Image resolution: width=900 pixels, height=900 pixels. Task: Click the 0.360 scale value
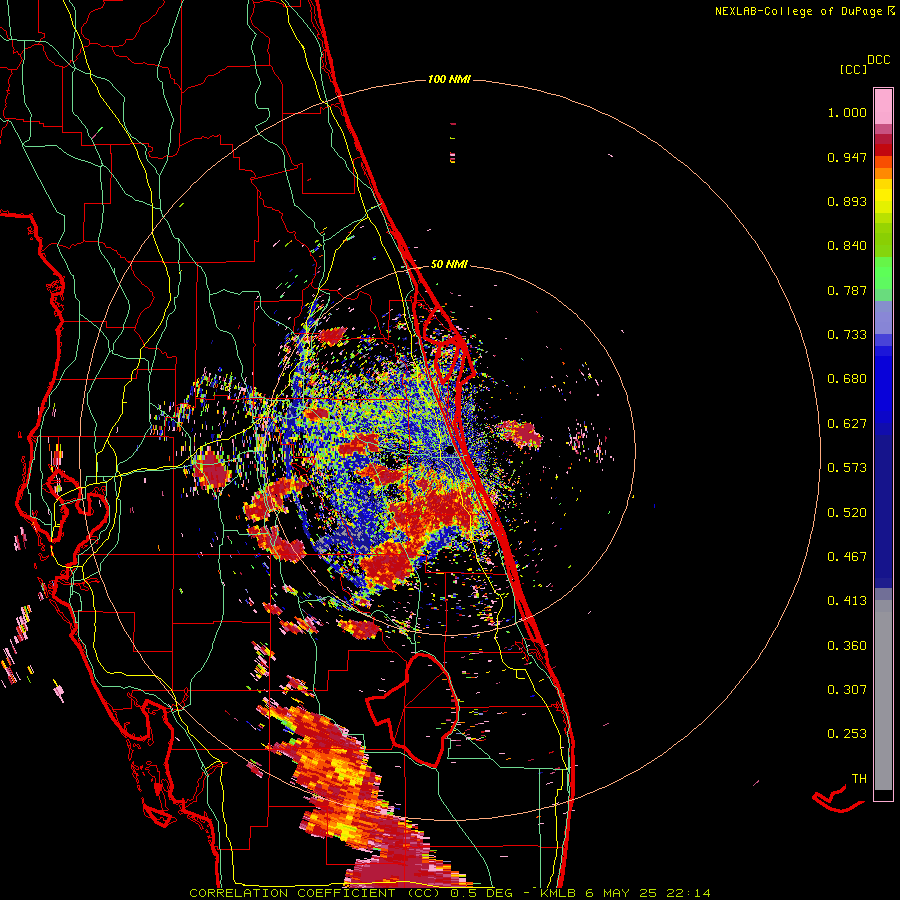pos(847,646)
